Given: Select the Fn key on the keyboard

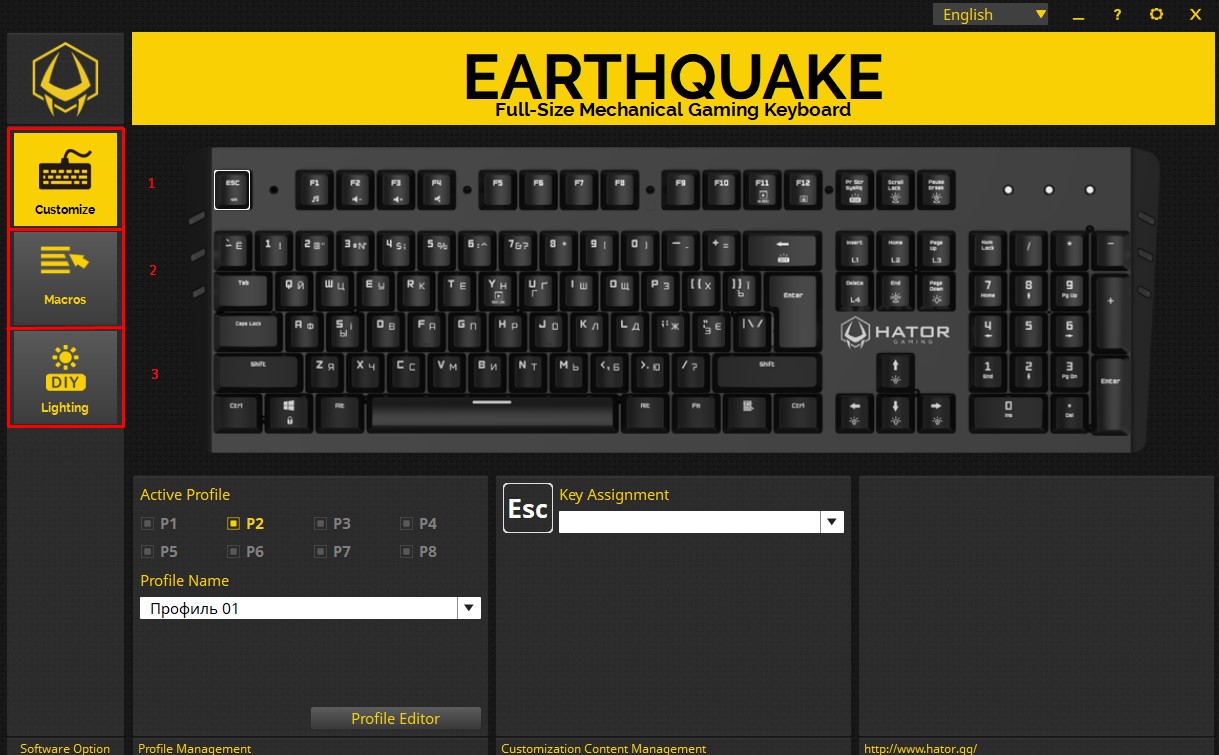Looking at the screenshot, I should (695, 413).
